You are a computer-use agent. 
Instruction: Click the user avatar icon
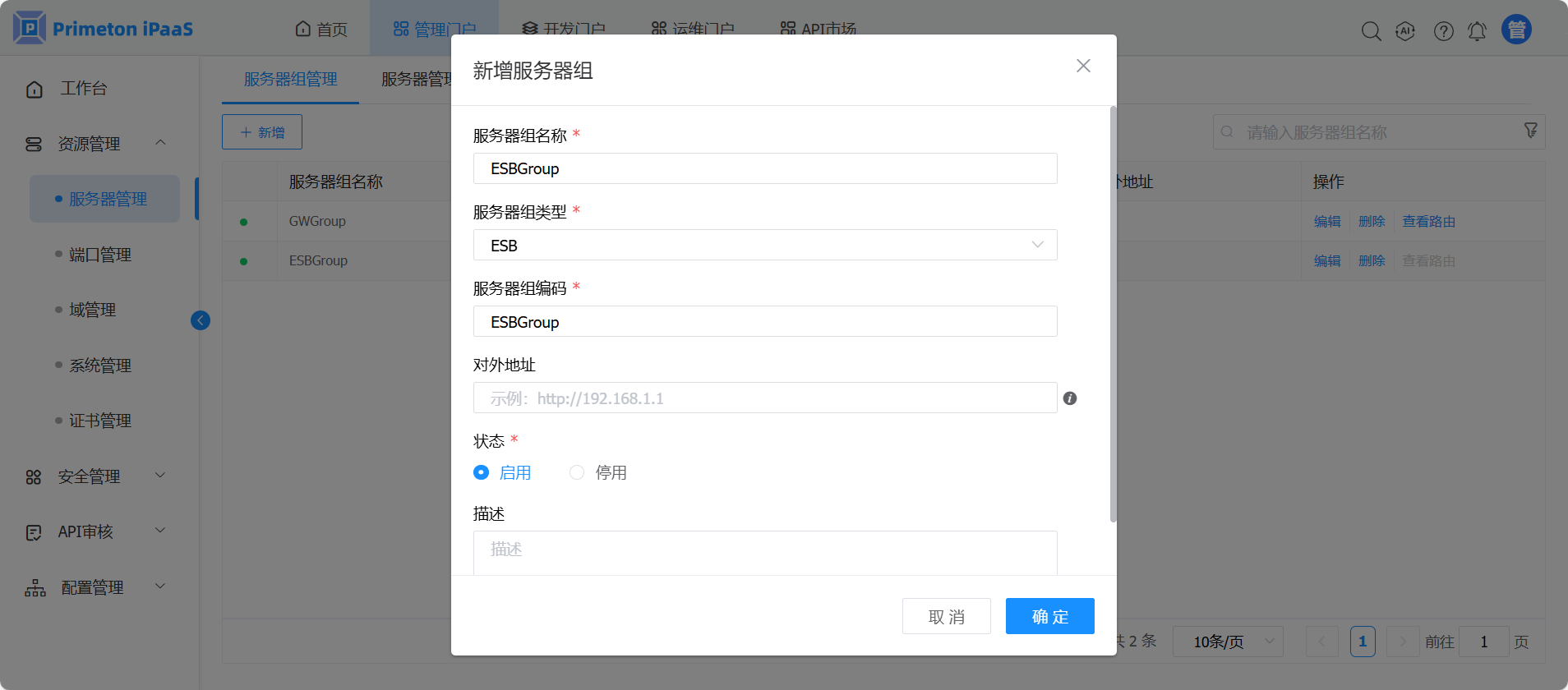point(1516,30)
